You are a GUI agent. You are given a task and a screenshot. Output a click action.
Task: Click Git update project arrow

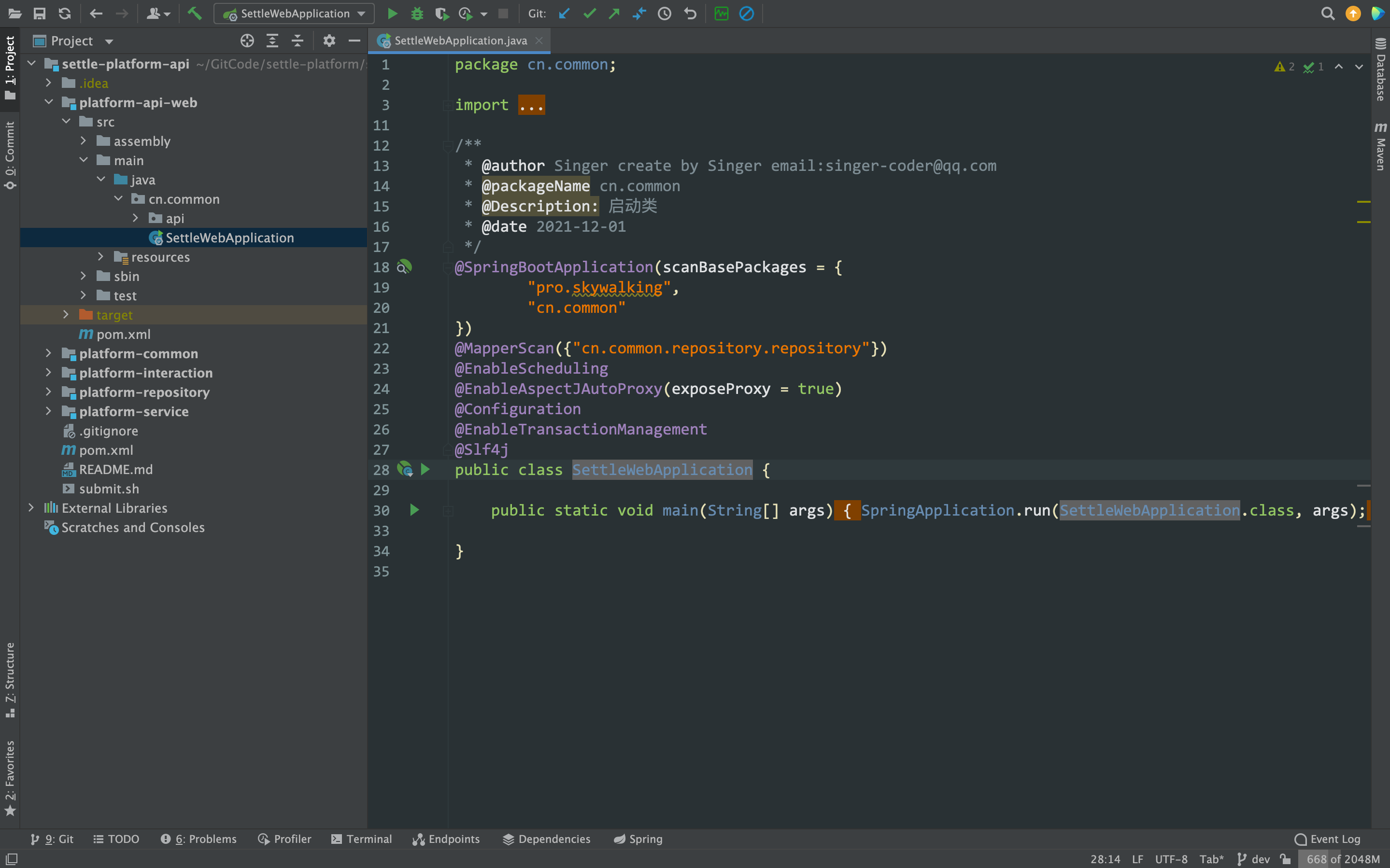point(565,13)
